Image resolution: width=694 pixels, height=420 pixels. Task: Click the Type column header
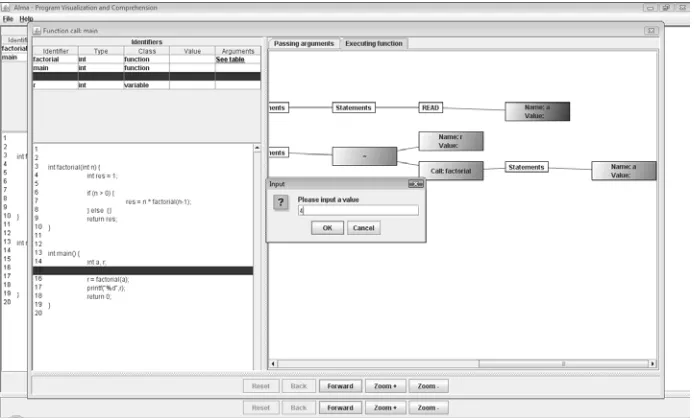click(x=101, y=51)
